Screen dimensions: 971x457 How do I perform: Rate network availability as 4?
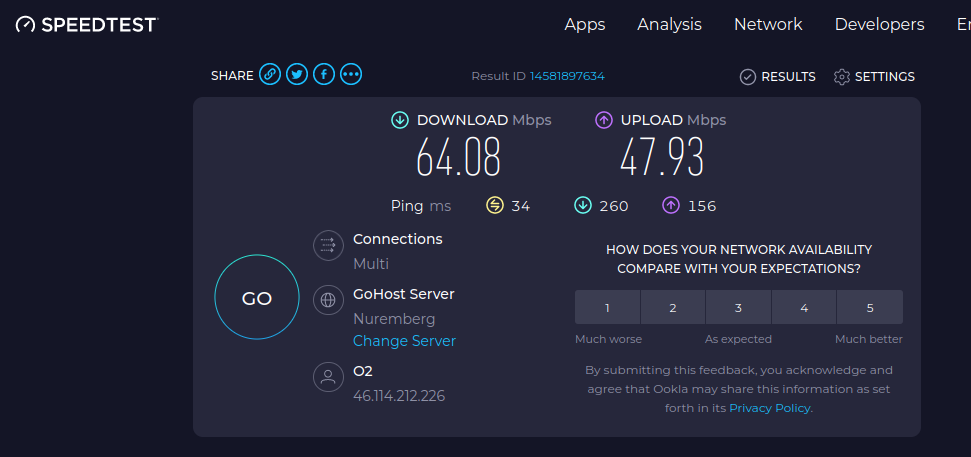[804, 307]
